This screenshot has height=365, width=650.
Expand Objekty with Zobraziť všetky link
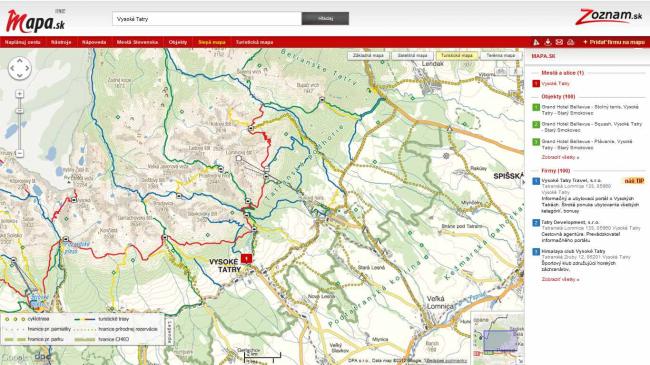560,157
